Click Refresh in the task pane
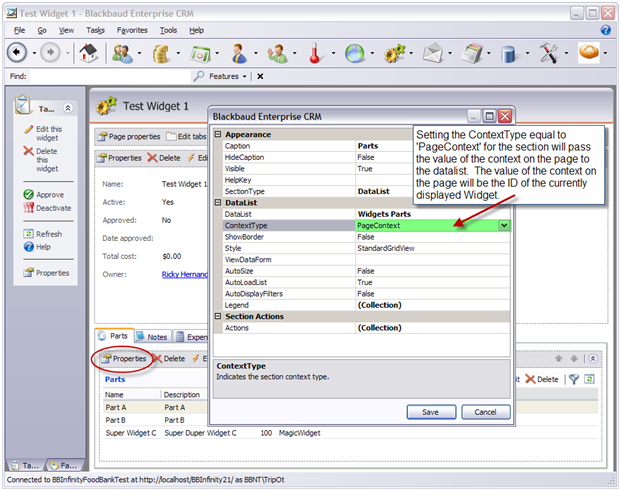This screenshot has height=491, width=621. click(43, 234)
